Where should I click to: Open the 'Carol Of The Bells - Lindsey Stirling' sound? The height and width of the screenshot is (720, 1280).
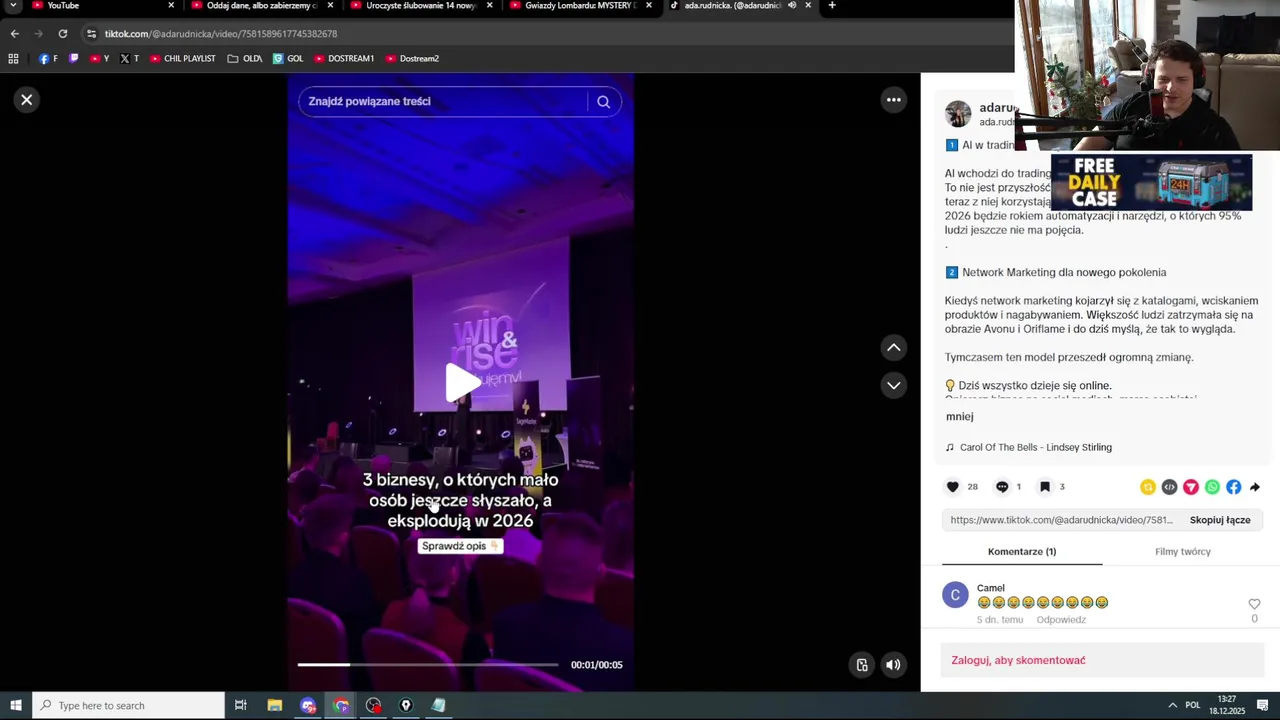(x=1035, y=447)
